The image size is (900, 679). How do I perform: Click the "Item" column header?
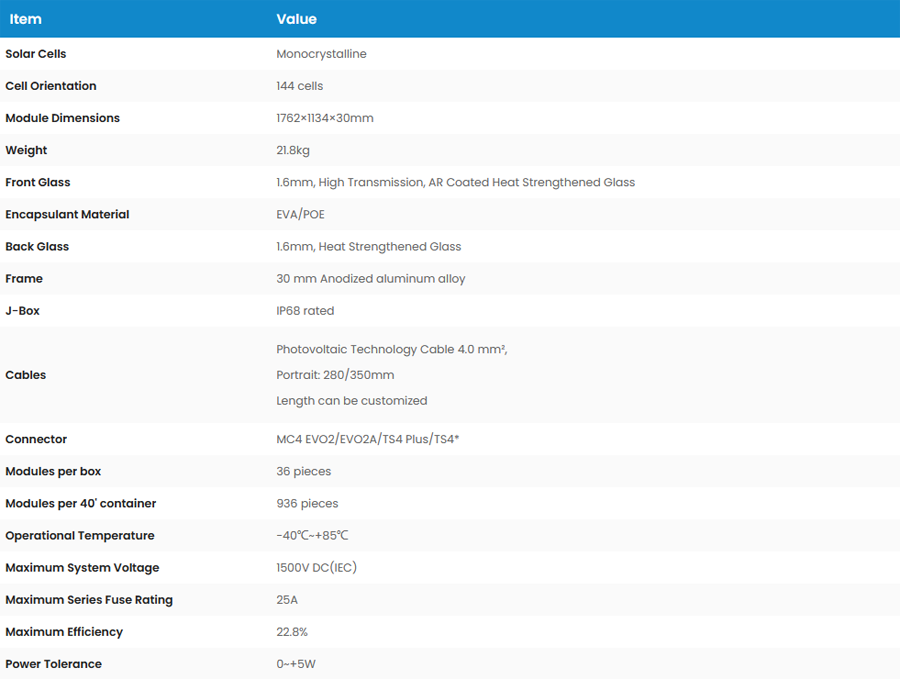click(26, 19)
